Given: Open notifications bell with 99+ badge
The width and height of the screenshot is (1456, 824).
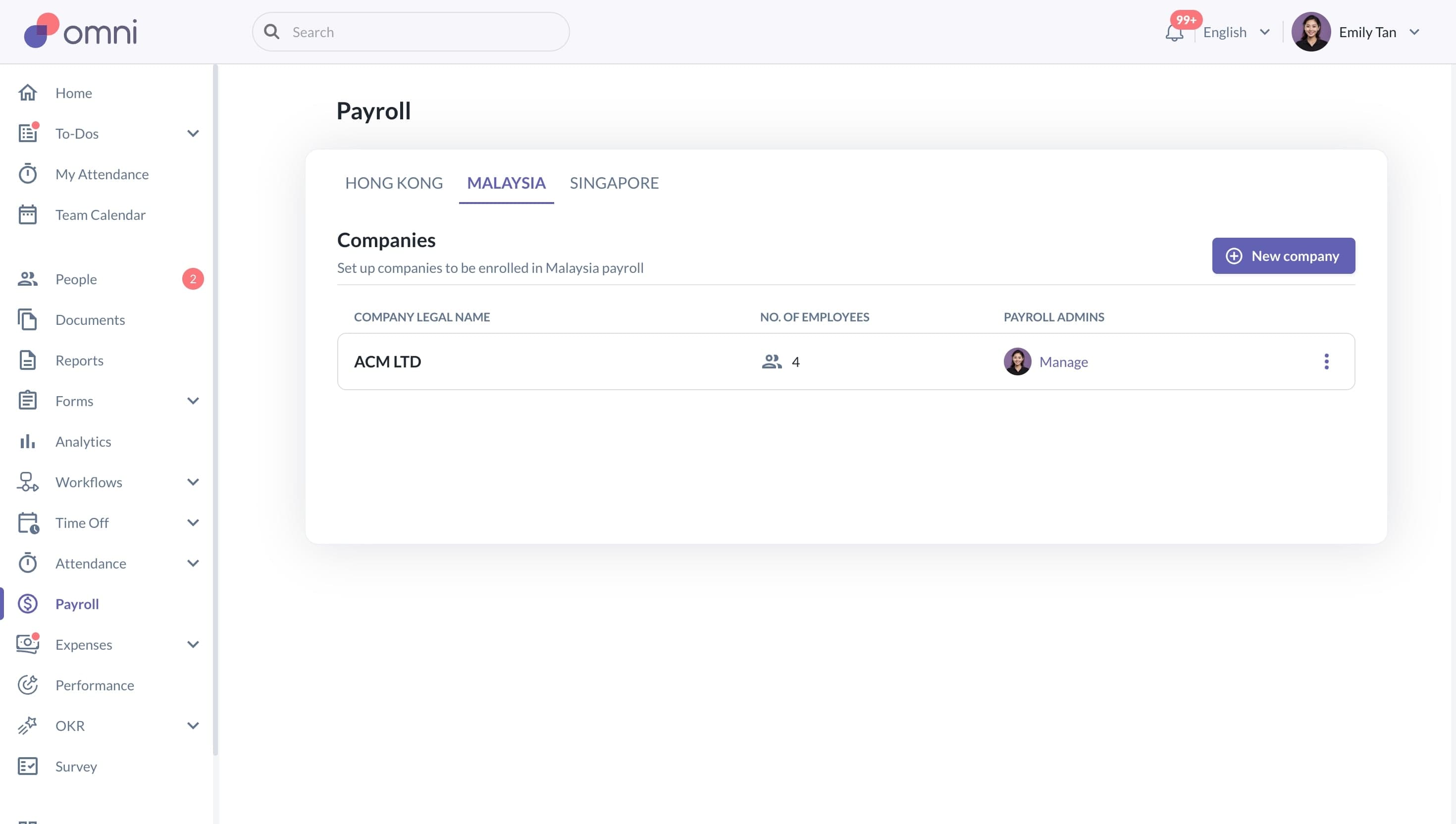Looking at the screenshot, I should pyautogui.click(x=1174, y=32).
